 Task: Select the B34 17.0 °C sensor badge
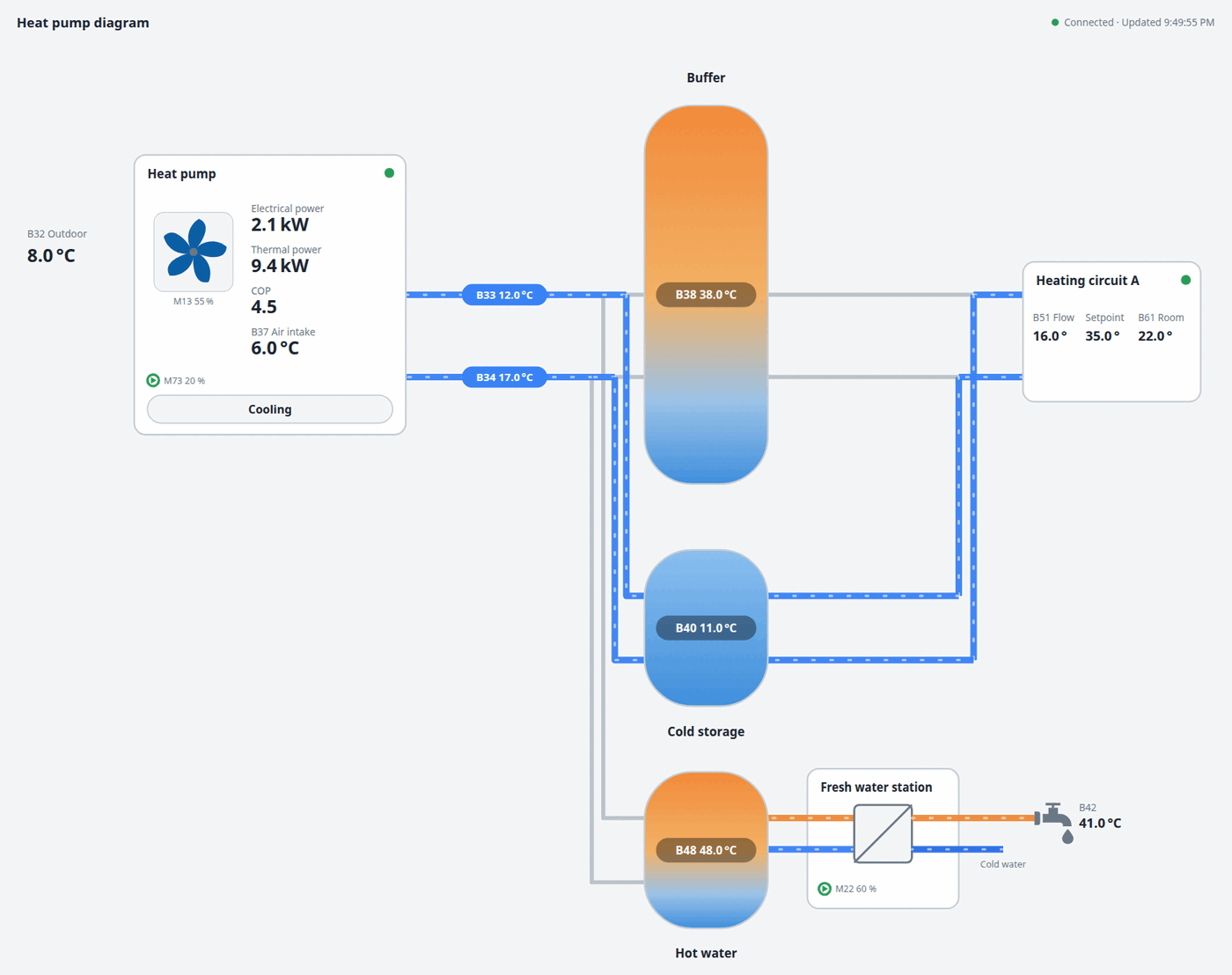pos(504,378)
